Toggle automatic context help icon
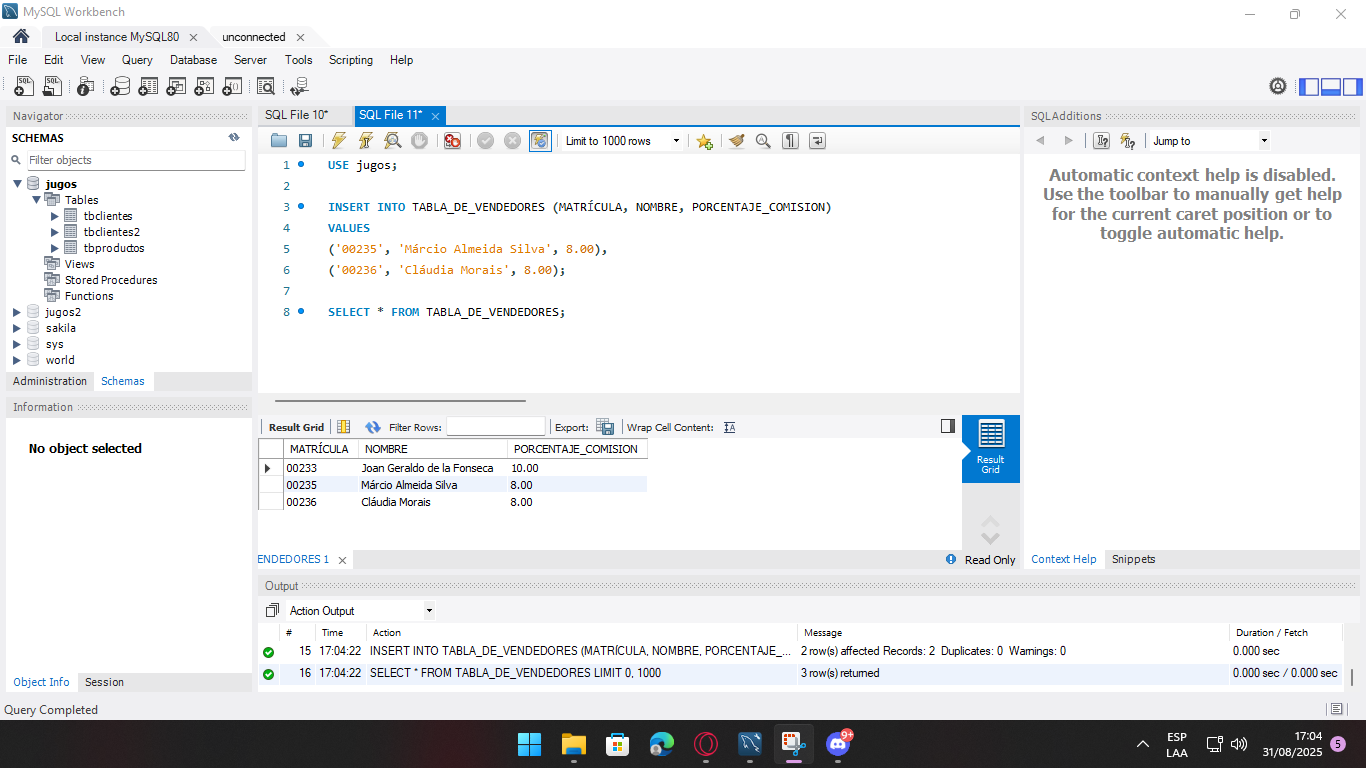This screenshot has width=1366, height=768. (1128, 141)
